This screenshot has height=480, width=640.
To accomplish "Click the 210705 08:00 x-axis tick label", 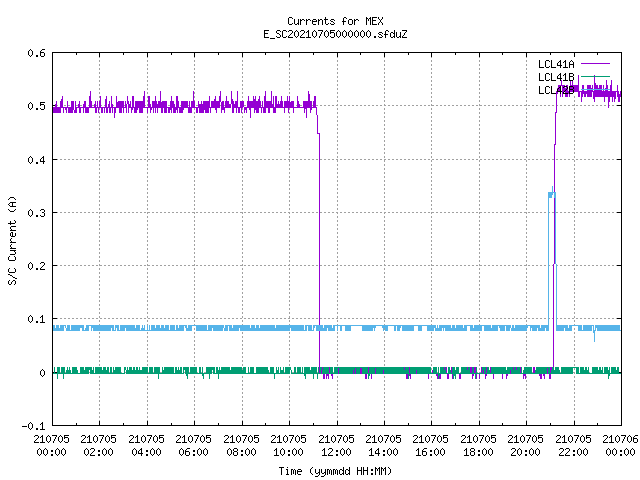I will [241, 445].
